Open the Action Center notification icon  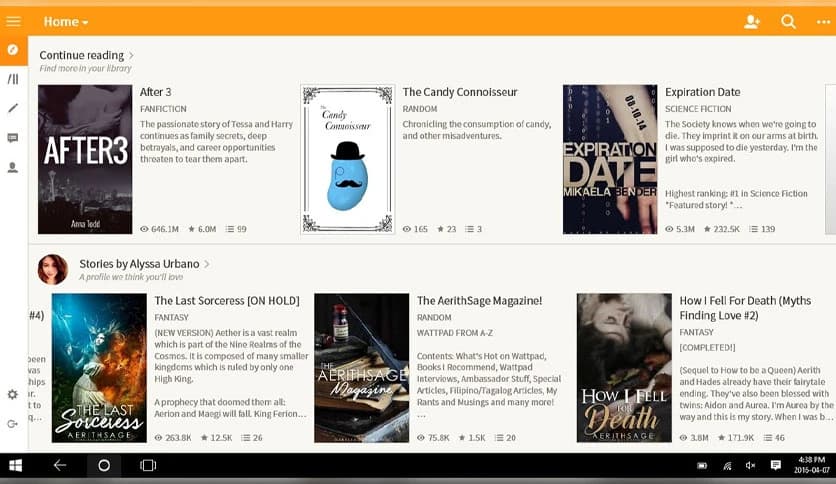(x=776, y=466)
